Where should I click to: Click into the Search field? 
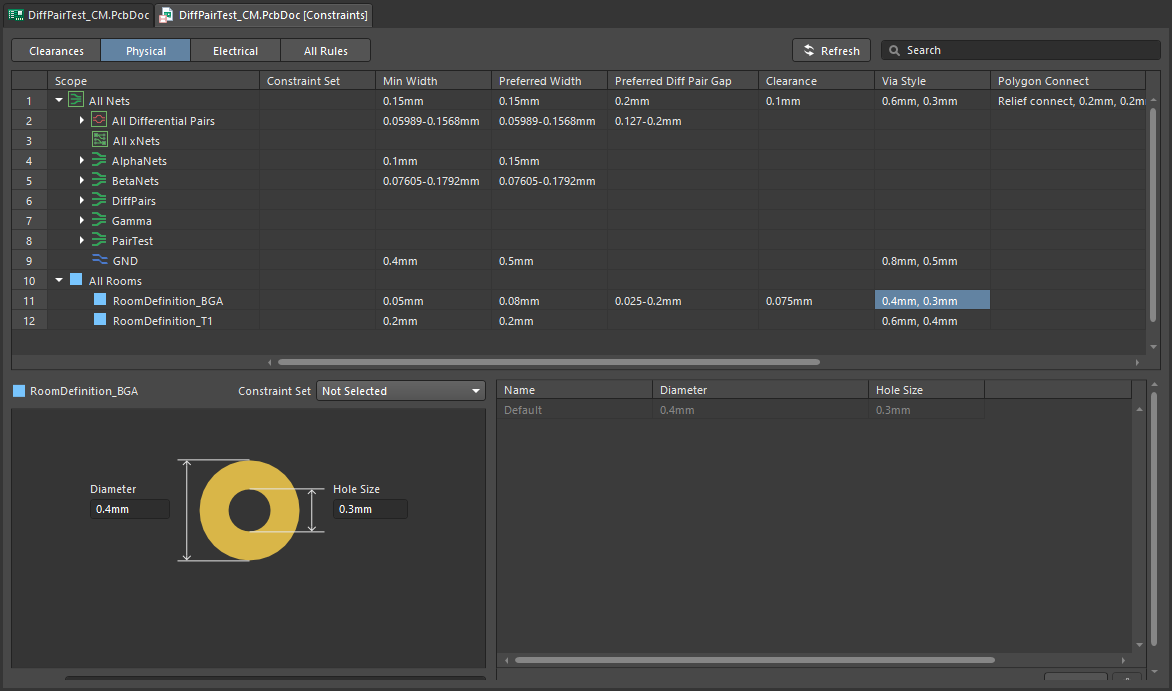click(x=1021, y=50)
